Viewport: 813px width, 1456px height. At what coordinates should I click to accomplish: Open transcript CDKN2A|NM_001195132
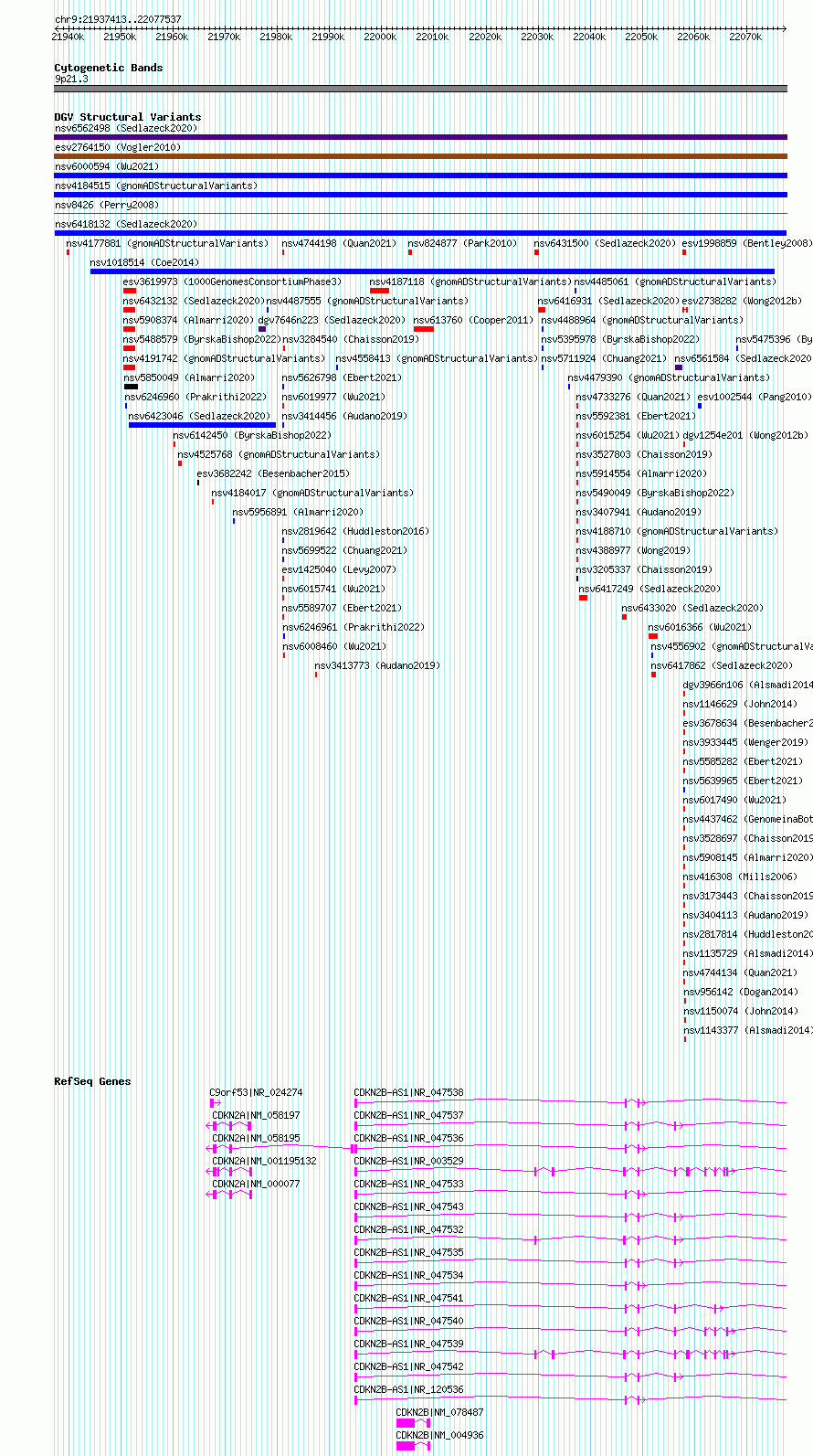264,1161
